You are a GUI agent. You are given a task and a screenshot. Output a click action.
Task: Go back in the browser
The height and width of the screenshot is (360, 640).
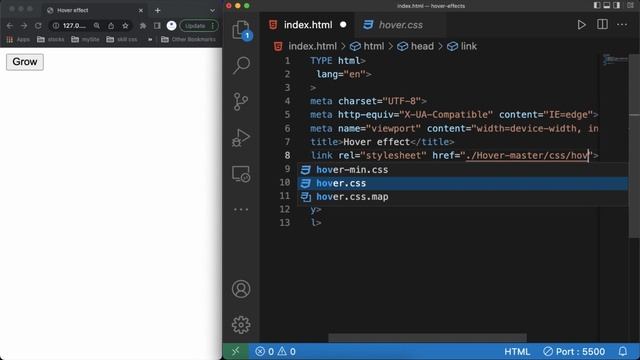click(x=10, y=26)
